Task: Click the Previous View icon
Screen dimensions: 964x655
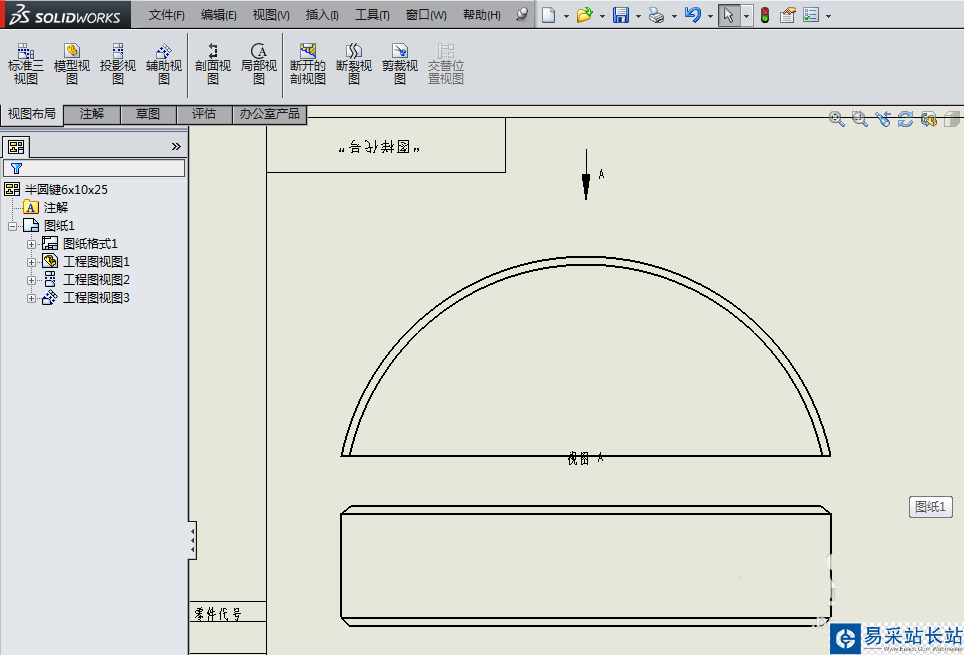Action: tap(883, 119)
